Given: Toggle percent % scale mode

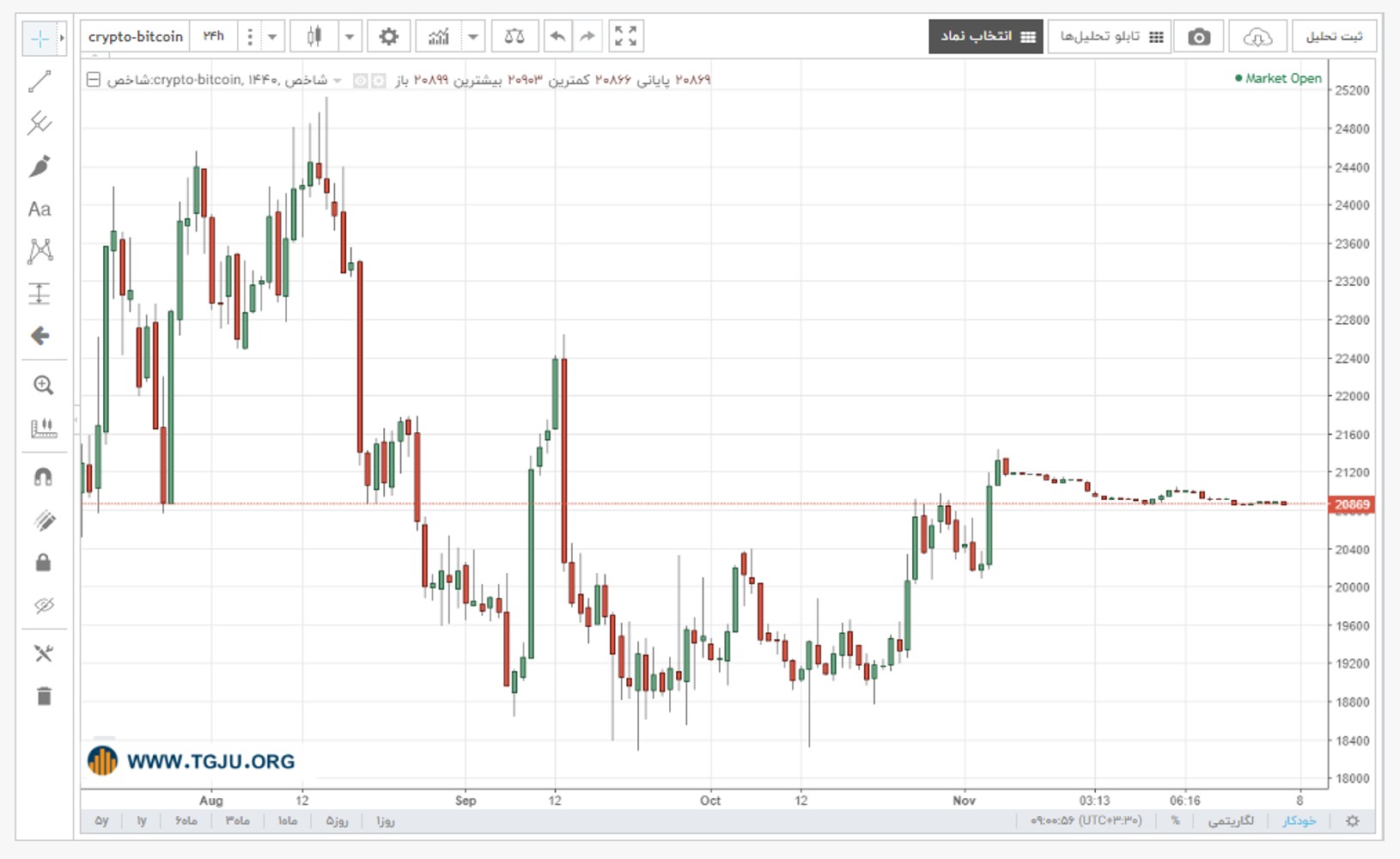Looking at the screenshot, I should coord(1176,821).
